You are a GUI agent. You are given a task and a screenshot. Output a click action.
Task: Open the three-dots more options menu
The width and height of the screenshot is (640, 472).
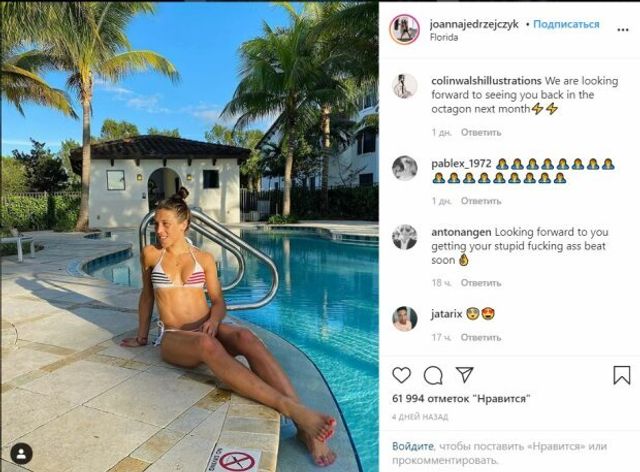click(622, 30)
